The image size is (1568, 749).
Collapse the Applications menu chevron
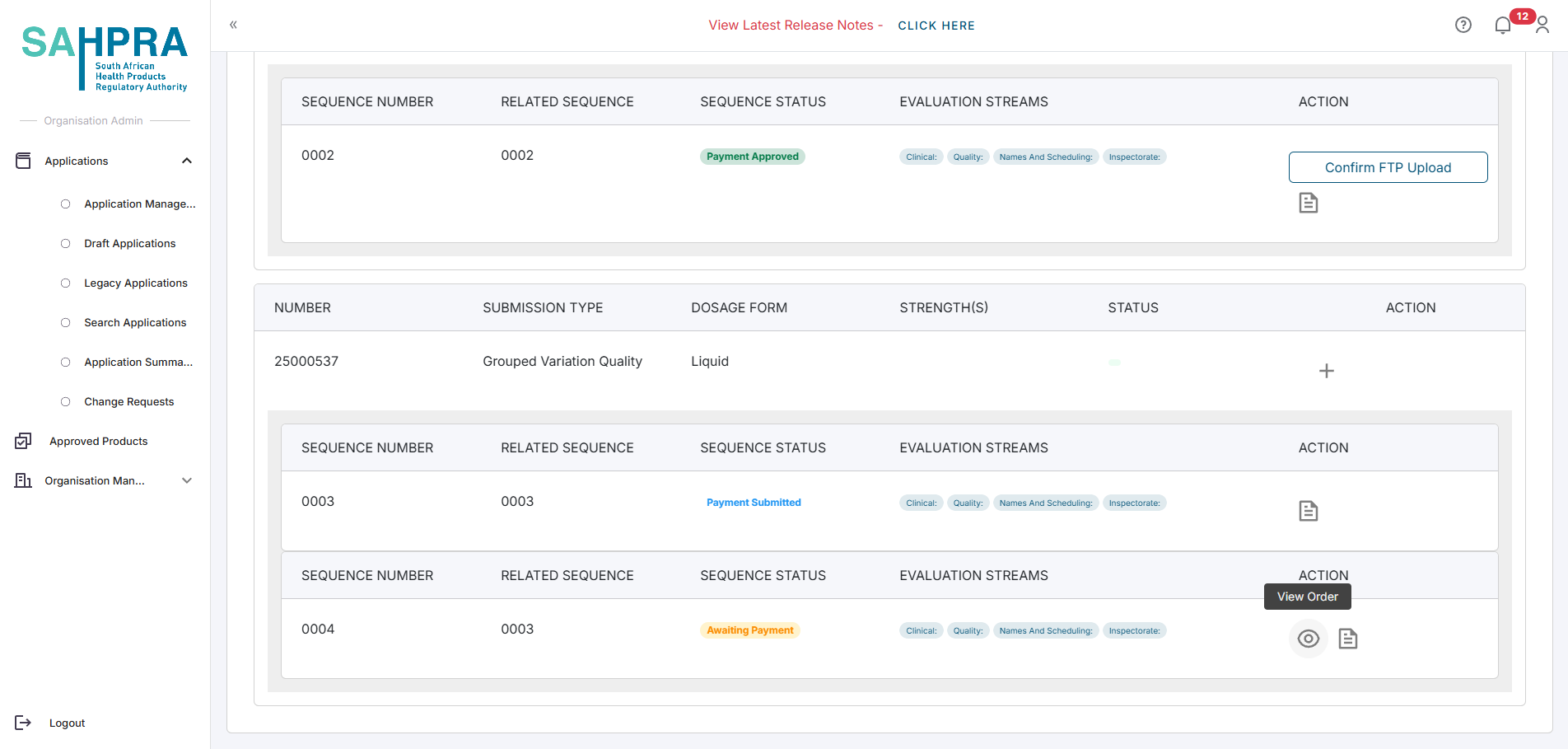pos(187,161)
